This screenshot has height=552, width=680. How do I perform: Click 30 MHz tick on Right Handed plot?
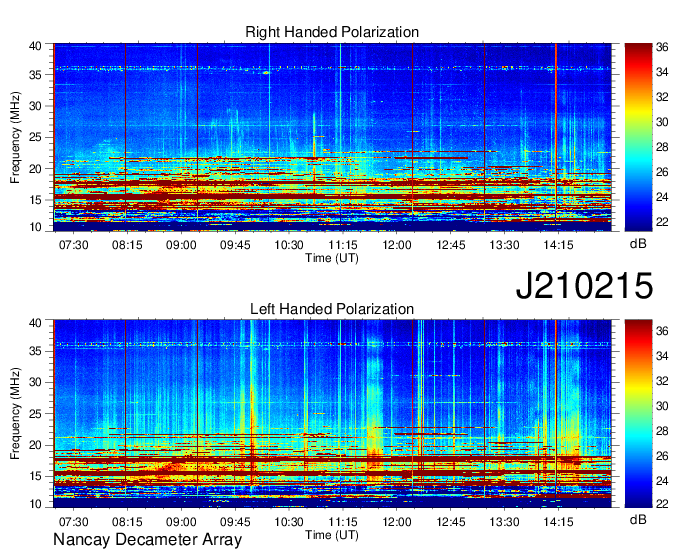click(x=36, y=106)
